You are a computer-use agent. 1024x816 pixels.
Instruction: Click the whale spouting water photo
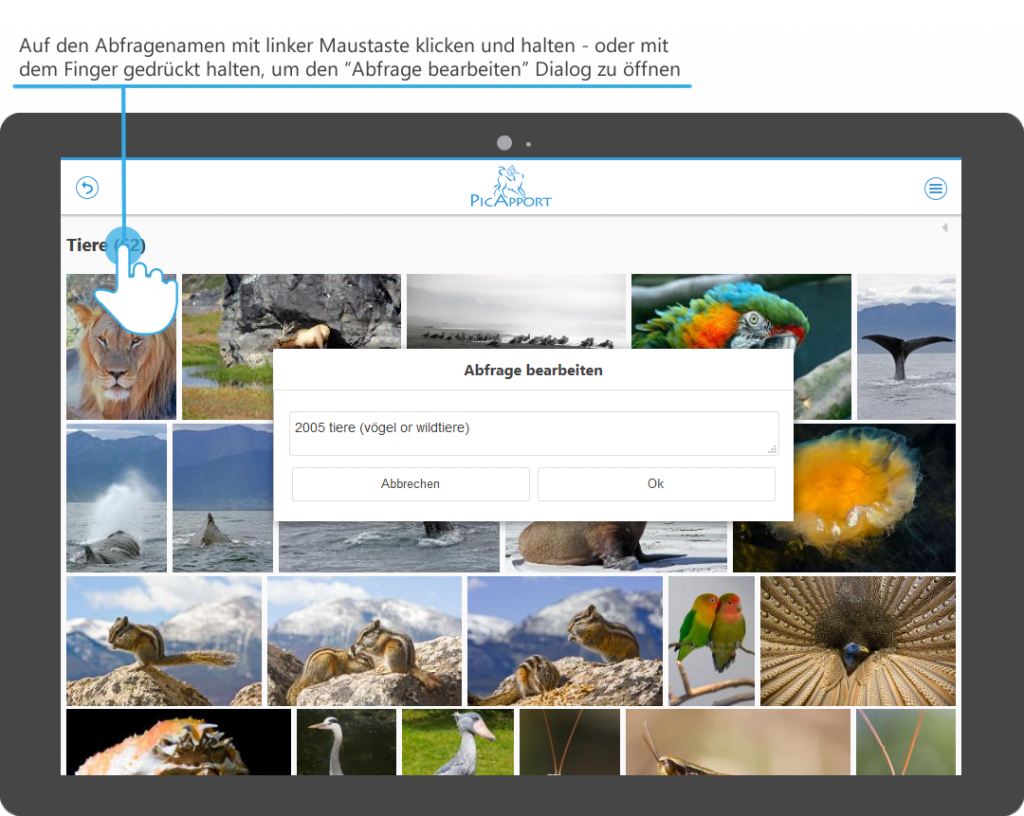[x=116, y=497]
